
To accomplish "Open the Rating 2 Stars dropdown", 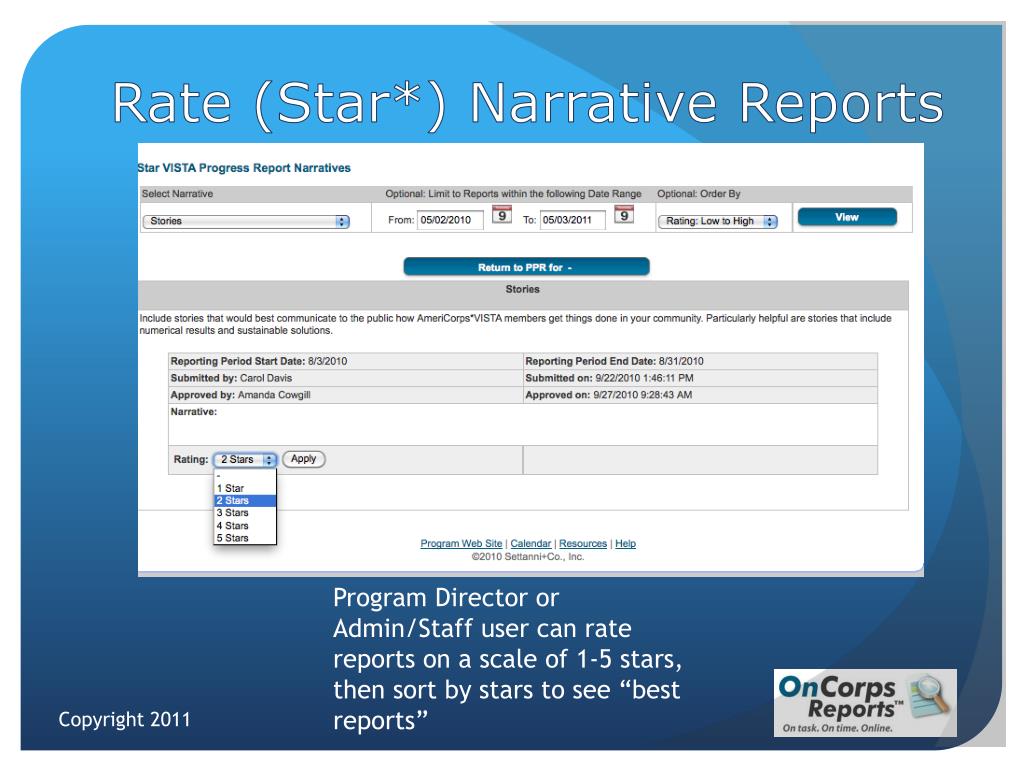I will tap(245, 460).
